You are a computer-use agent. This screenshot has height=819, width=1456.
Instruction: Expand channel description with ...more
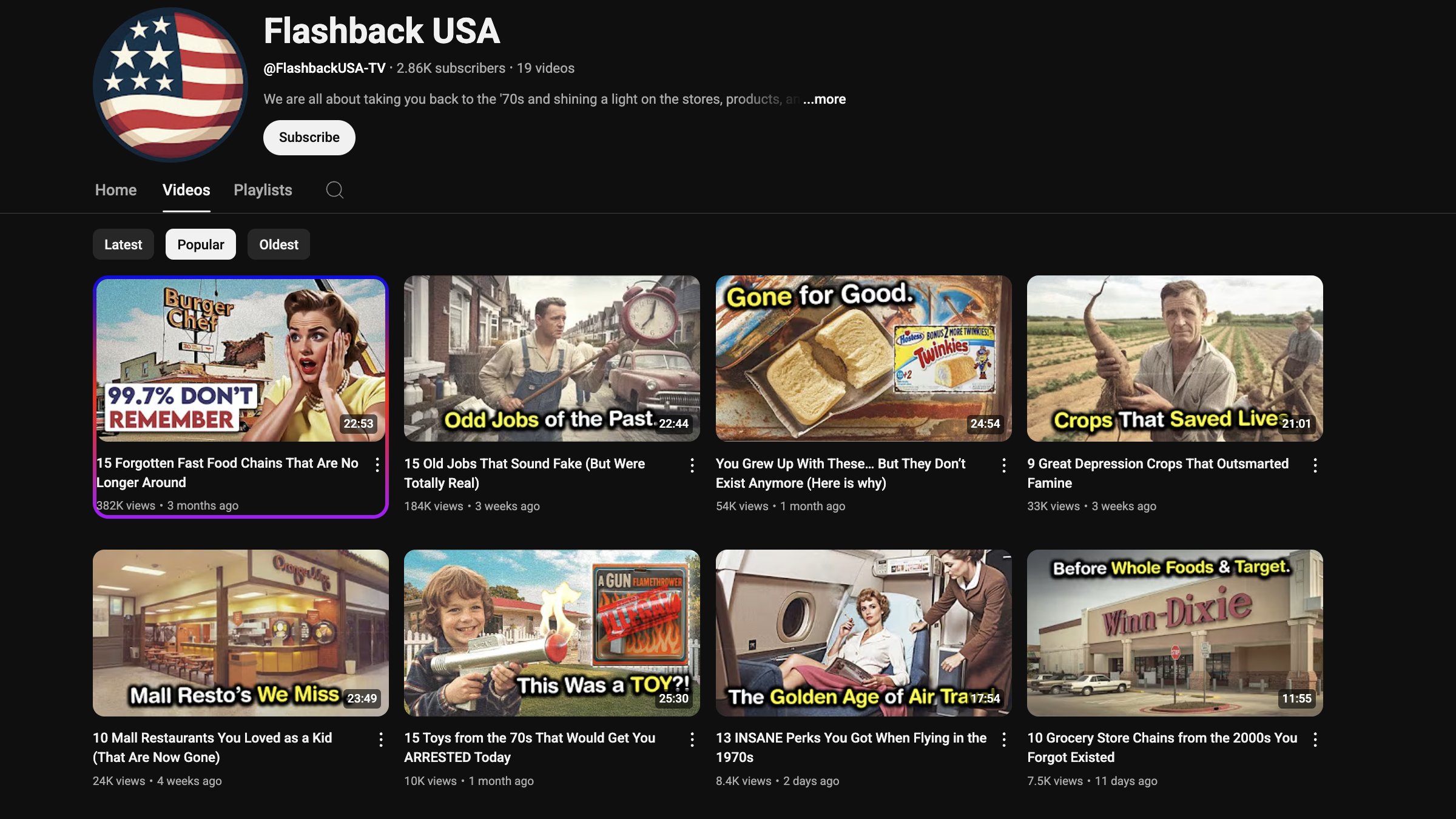pyautogui.click(x=824, y=99)
